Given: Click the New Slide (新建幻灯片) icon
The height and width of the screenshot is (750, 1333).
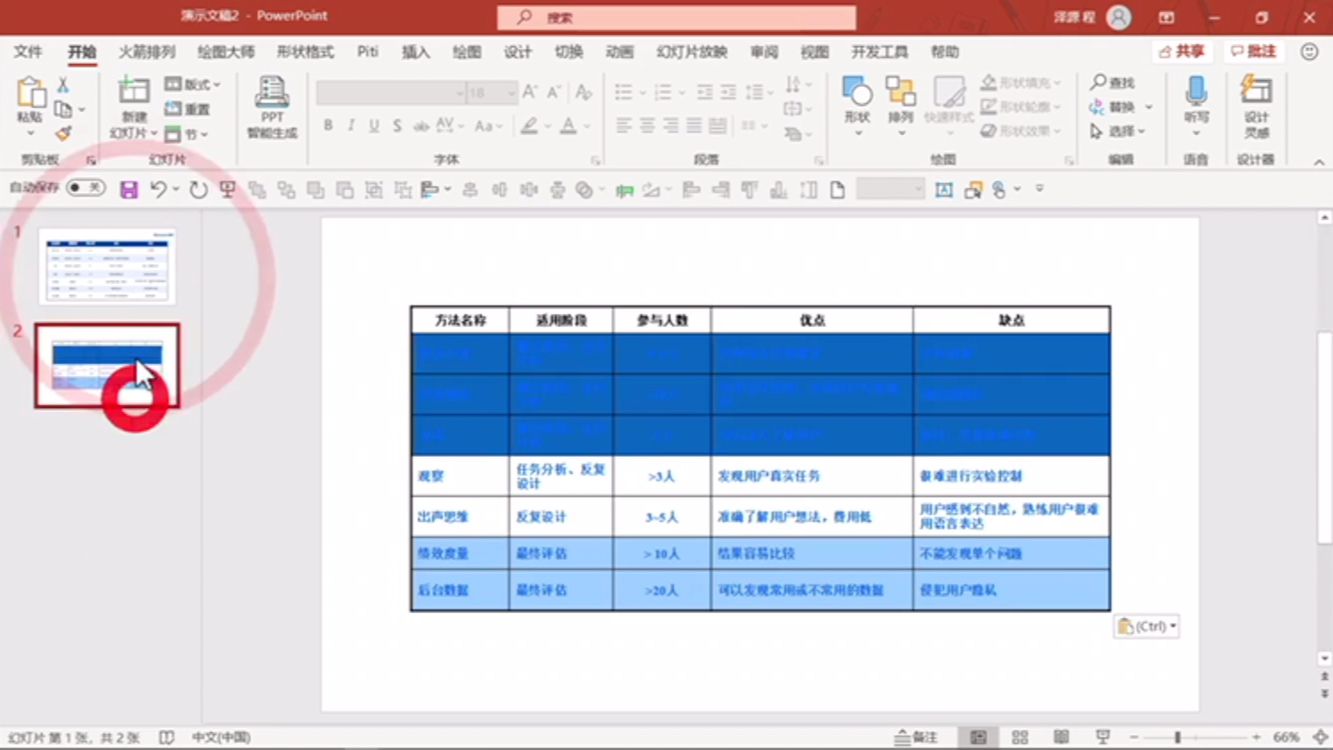Looking at the screenshot, I should [x=134, y=90].
